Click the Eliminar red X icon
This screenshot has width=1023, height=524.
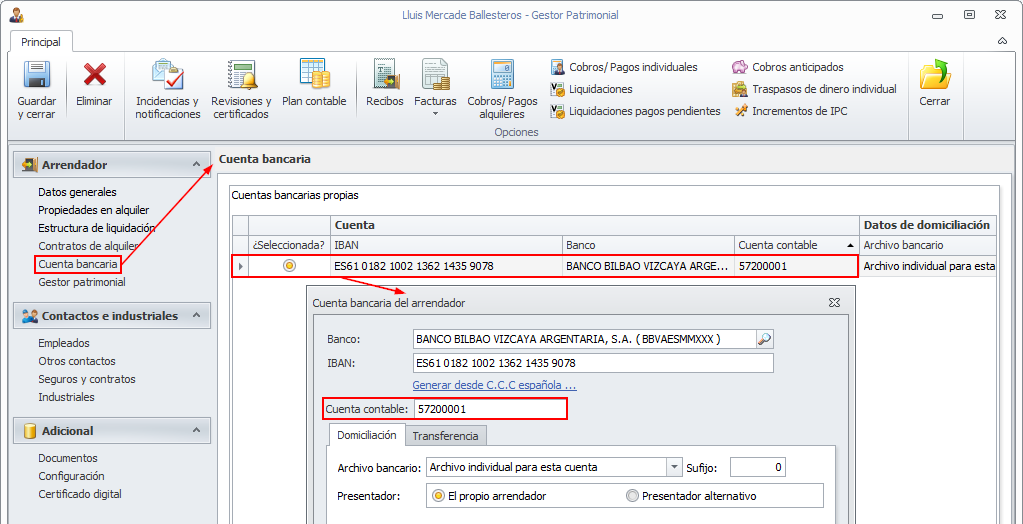(95, 76)
